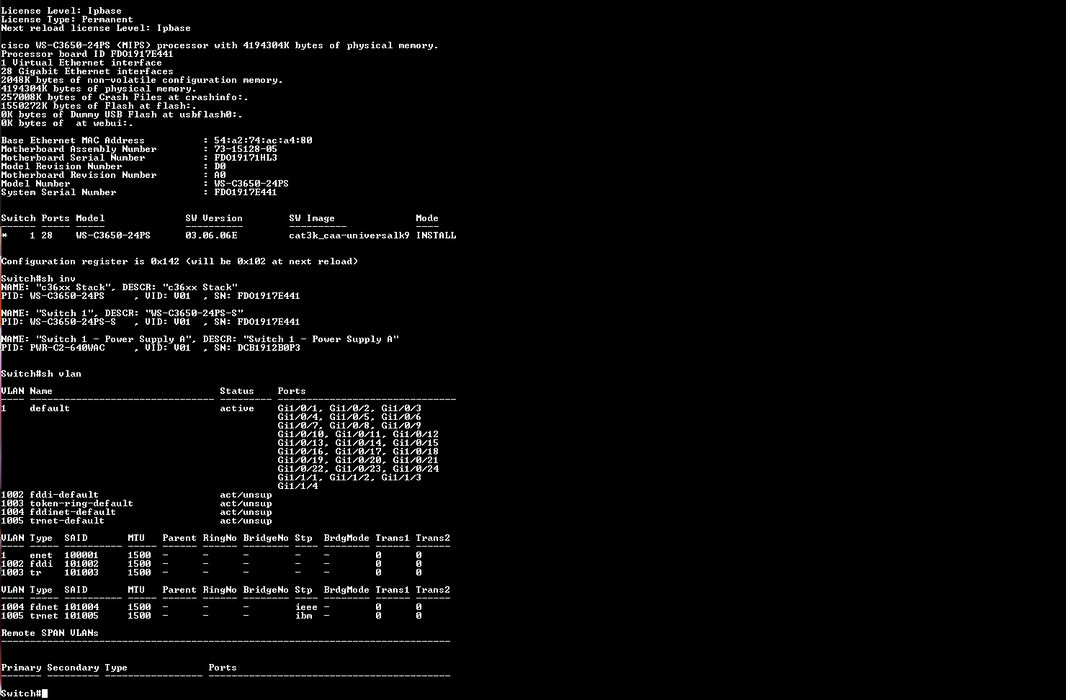Viewport: 1066px width, 700px height.
Task: Click the 'Primary' column header
Action: [x=21, y=667]
